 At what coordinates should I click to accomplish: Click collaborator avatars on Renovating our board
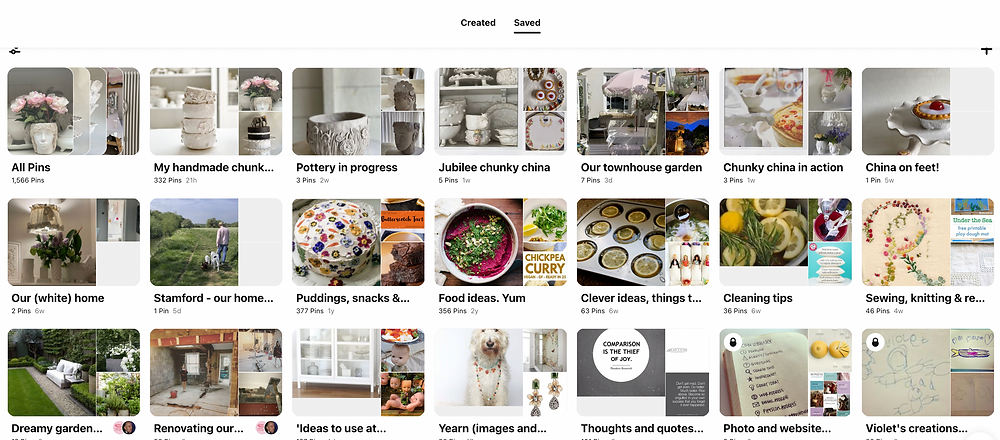coord(267,428)
